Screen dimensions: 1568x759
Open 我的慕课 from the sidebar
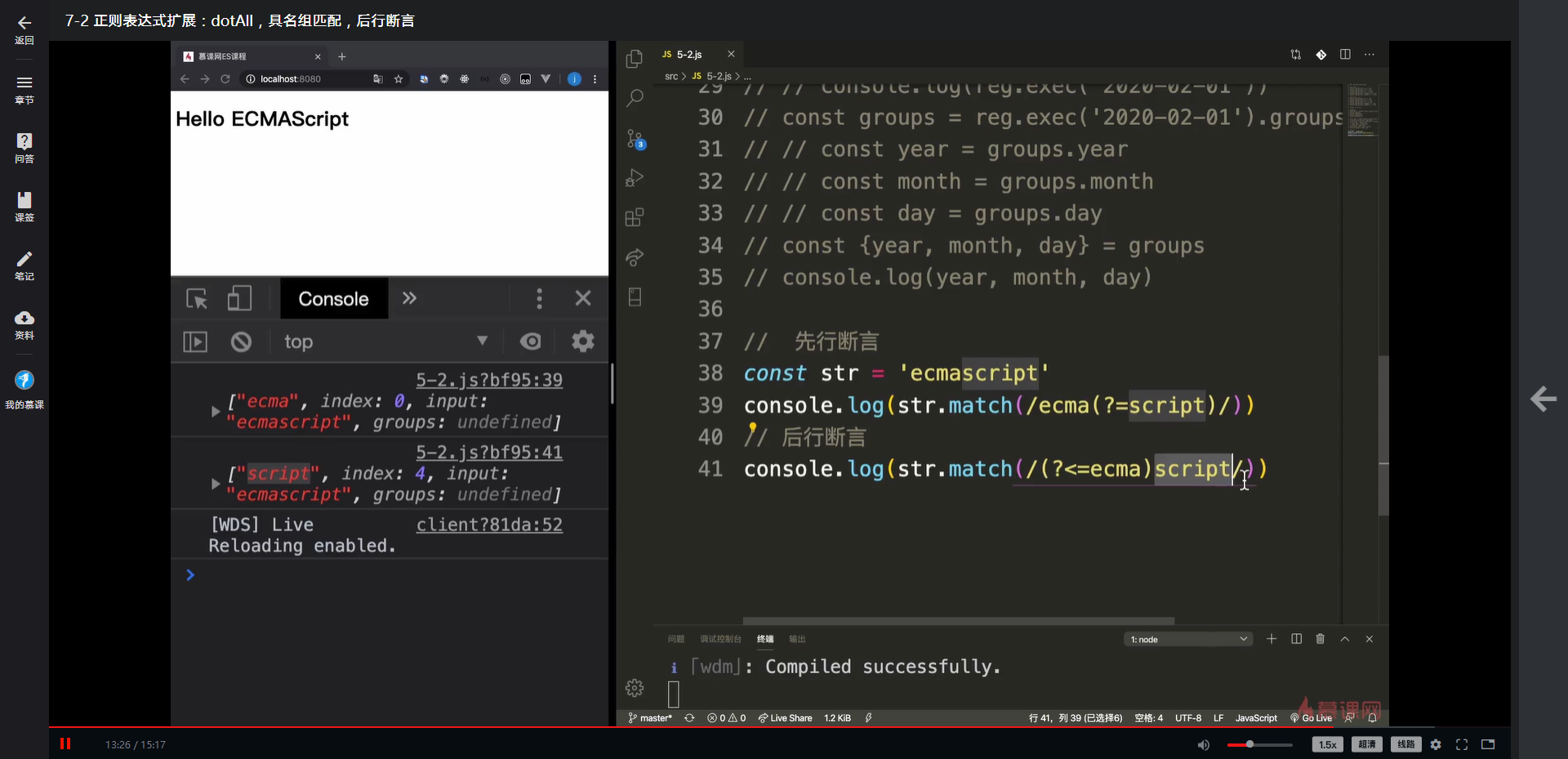[24, 389]
